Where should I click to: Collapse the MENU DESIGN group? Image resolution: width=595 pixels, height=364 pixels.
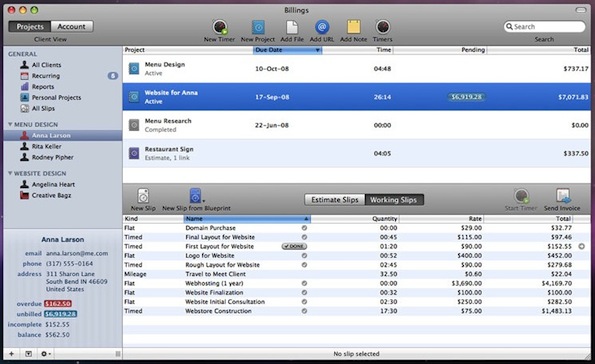(x=10, y=124)
